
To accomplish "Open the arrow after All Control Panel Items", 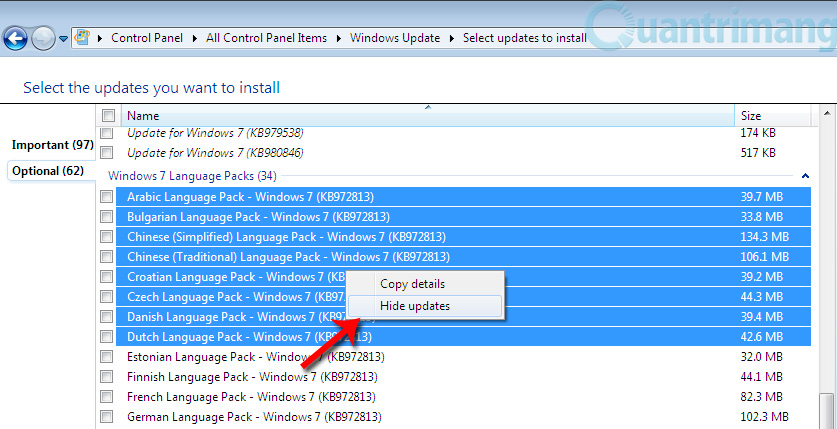I will pyautogui.click(x=338, y=38).
